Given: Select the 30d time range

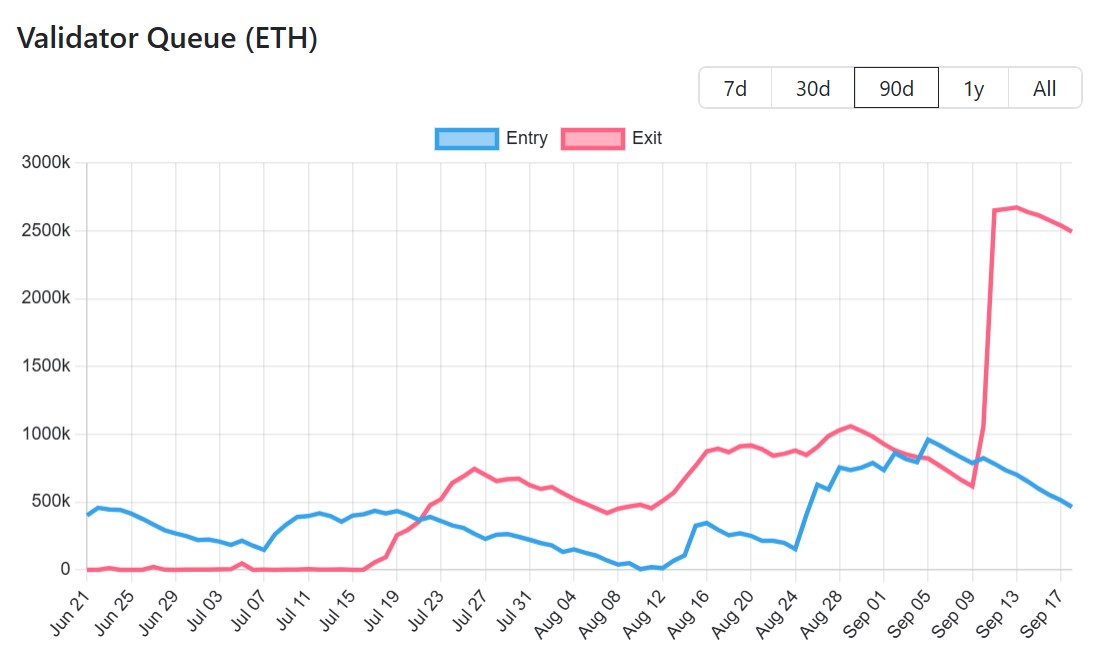Looking at the screenshot, I should (812, 88).
